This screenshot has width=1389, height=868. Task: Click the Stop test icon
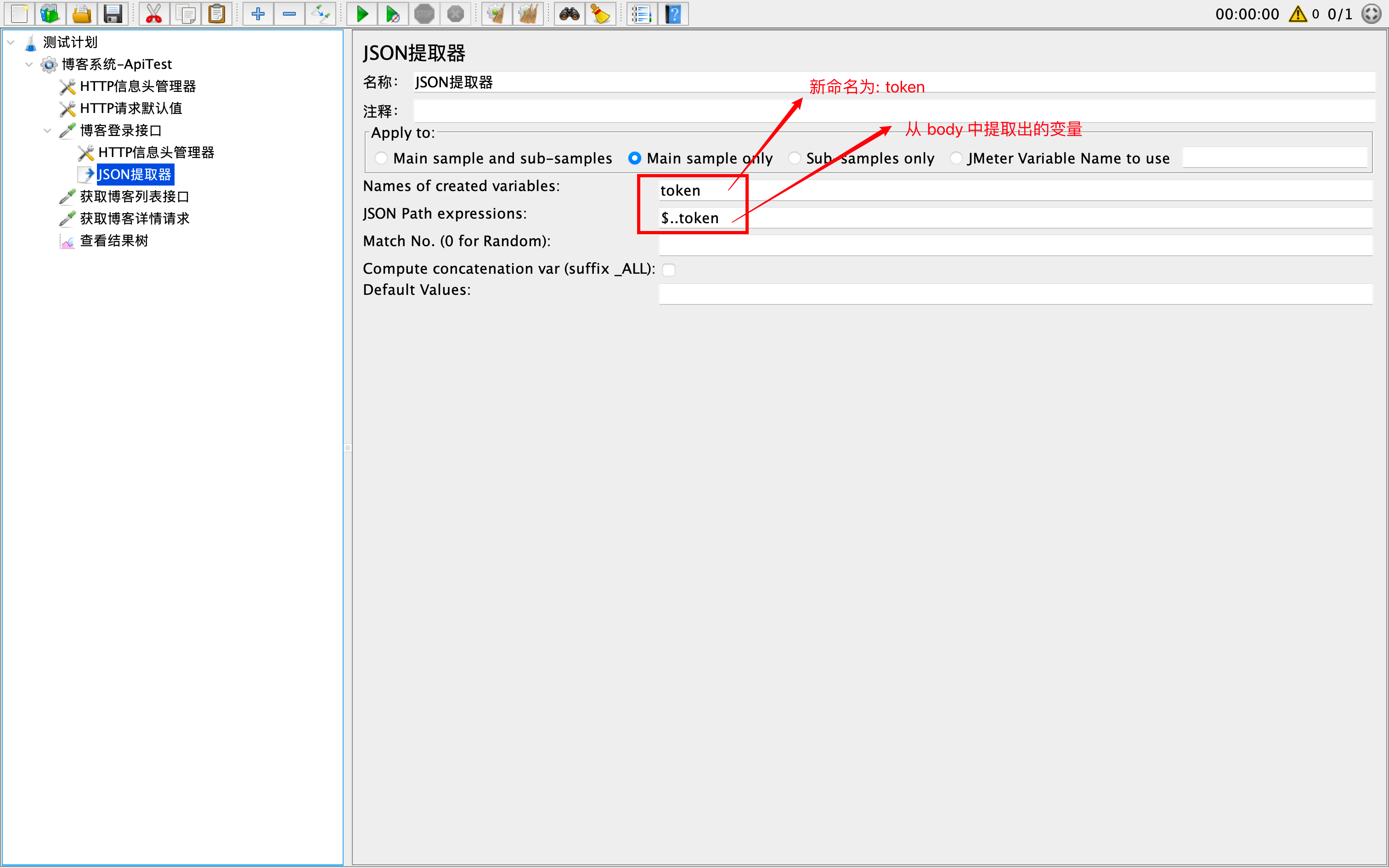pyautogui.click(x=424, y=14)
